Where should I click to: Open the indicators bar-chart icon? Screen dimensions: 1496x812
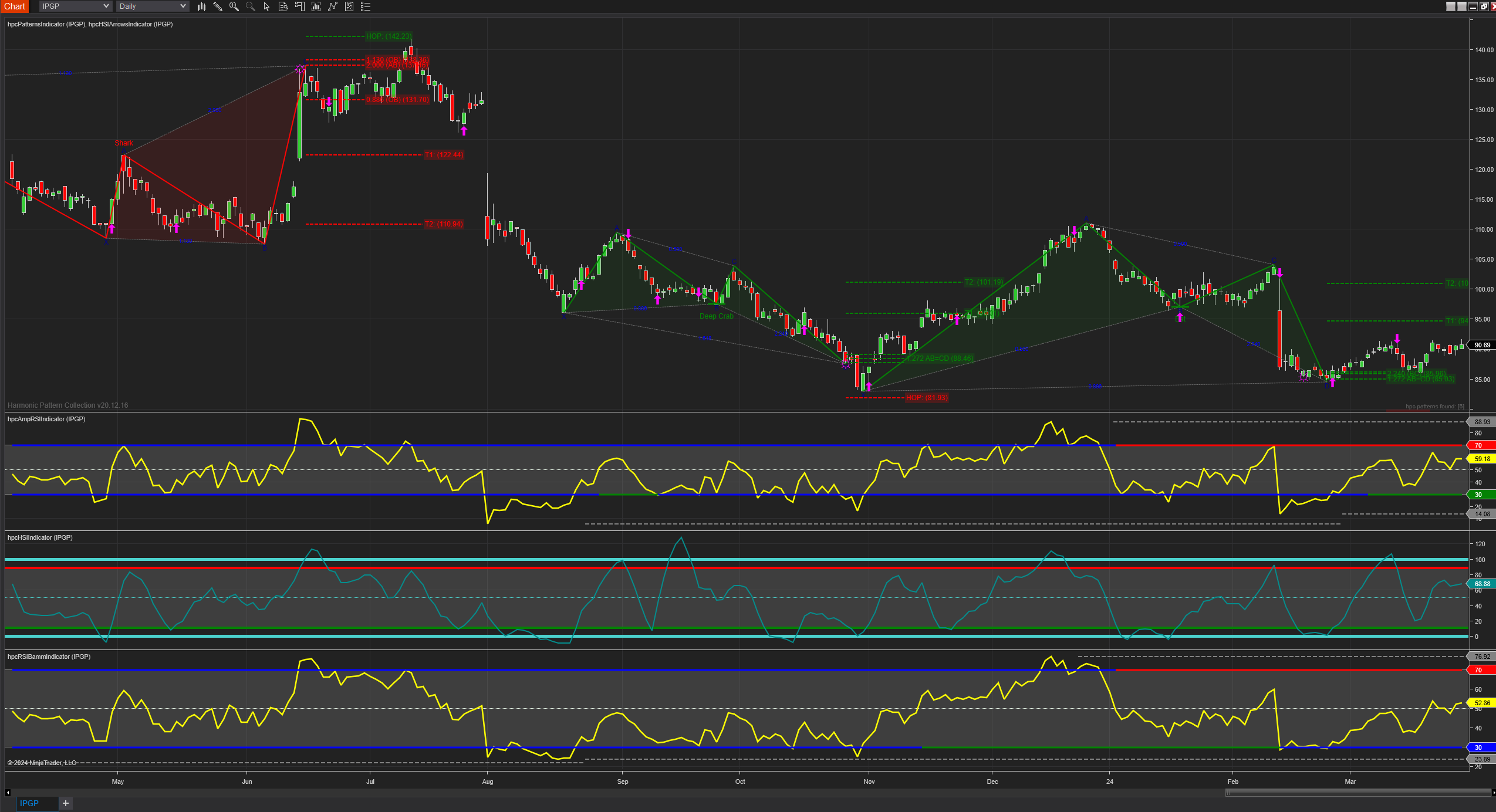click(x=316, y=6)
